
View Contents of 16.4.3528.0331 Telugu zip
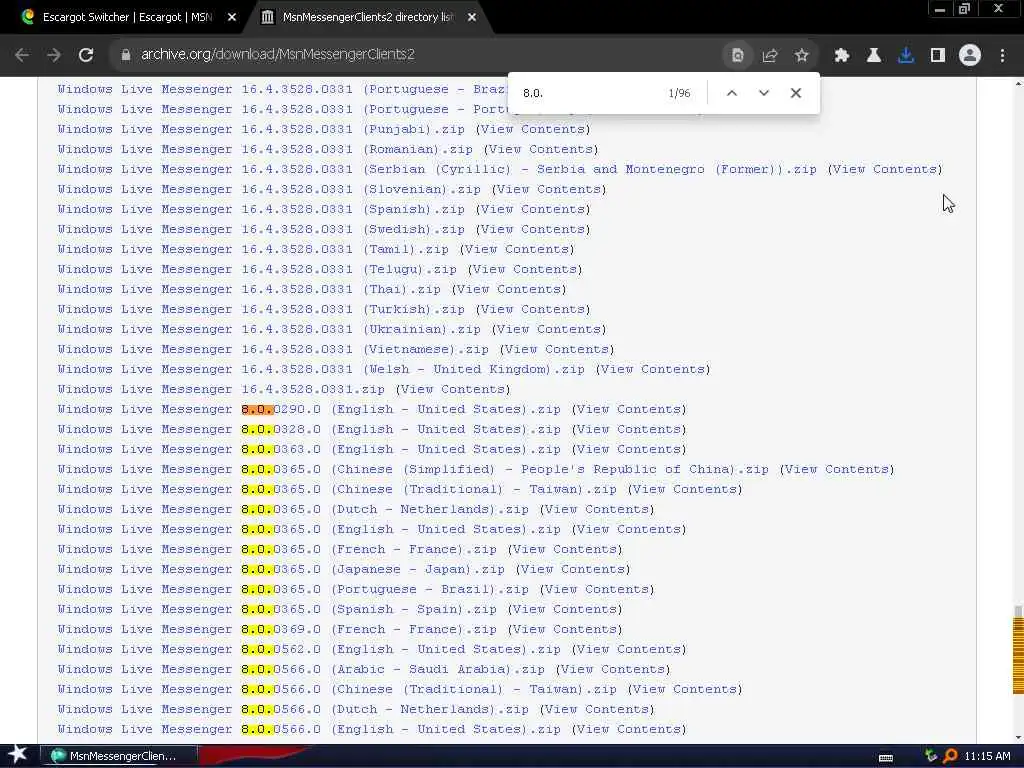(525, 270)
